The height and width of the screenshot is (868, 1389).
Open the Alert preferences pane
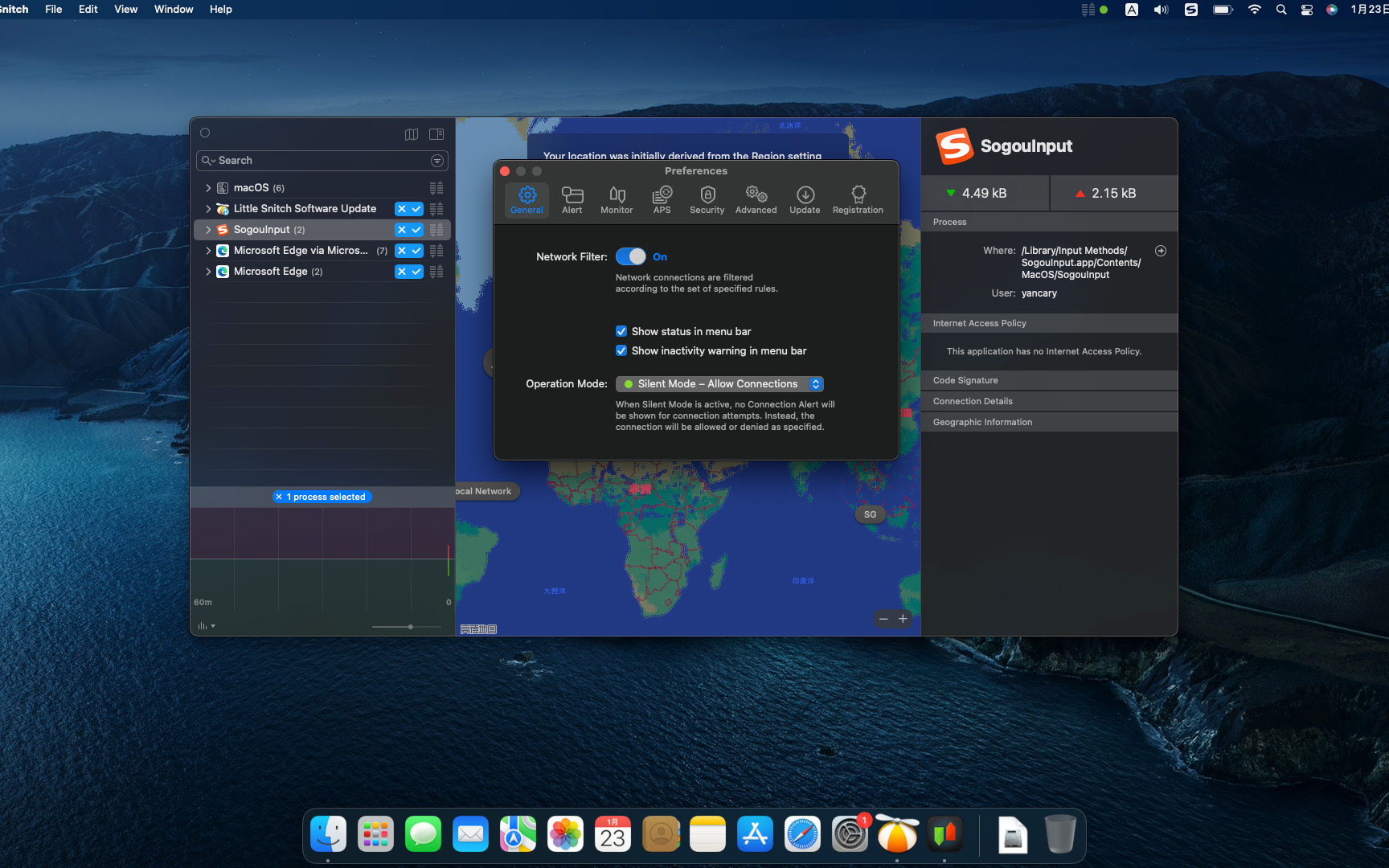click(572, 199)
